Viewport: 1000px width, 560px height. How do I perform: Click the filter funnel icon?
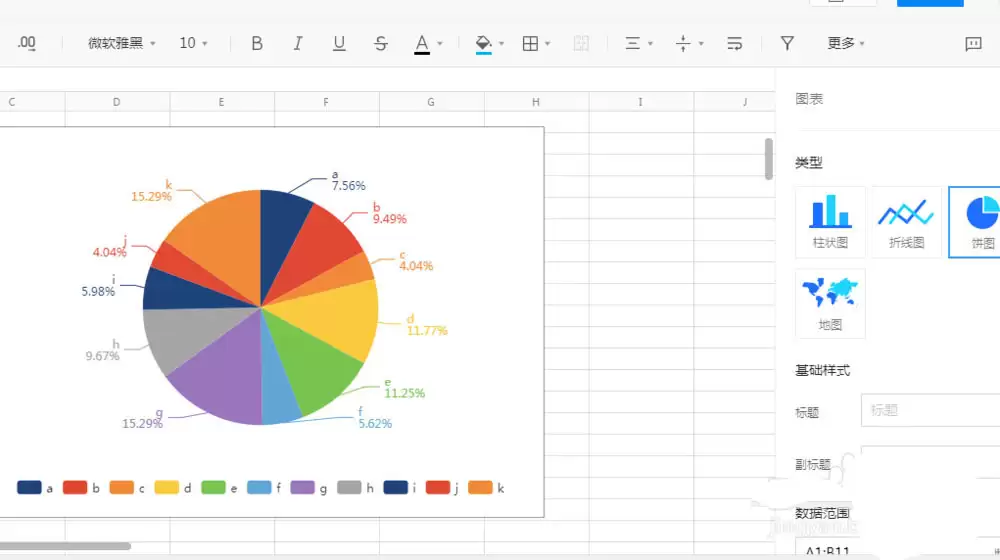click(787, 43)
